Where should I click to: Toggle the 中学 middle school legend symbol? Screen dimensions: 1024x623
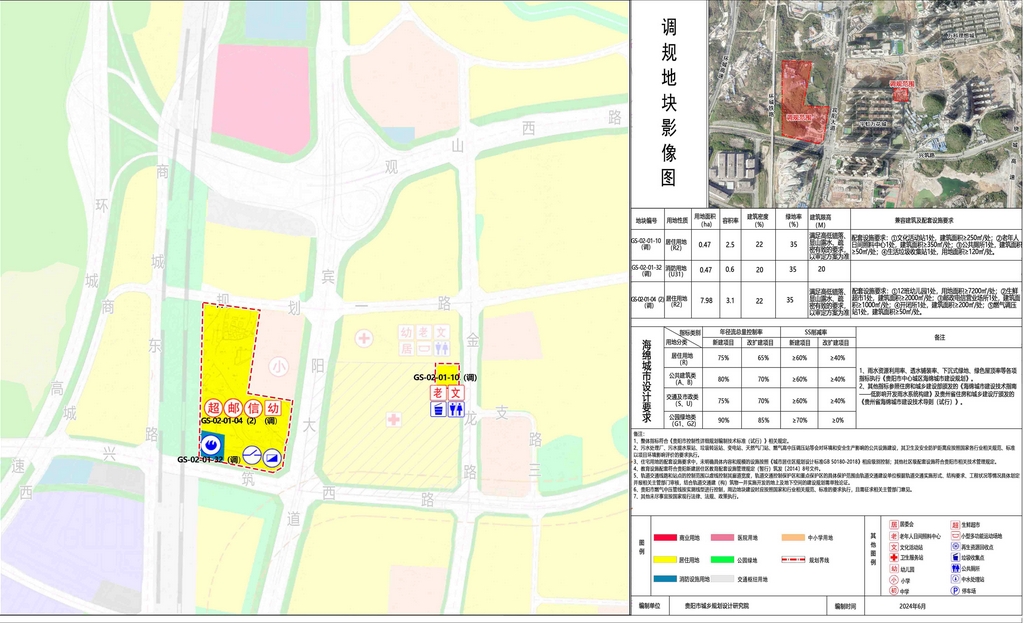pos(893,591)
